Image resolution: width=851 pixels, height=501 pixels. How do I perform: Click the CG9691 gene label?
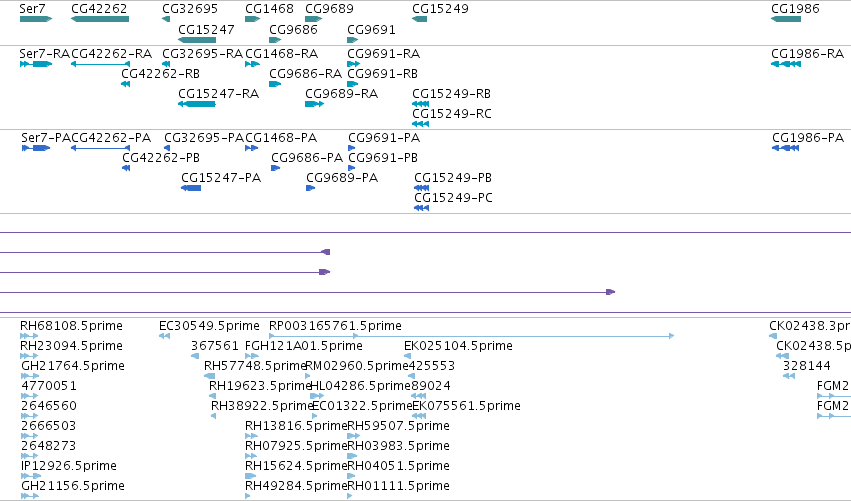pos(371,30)
